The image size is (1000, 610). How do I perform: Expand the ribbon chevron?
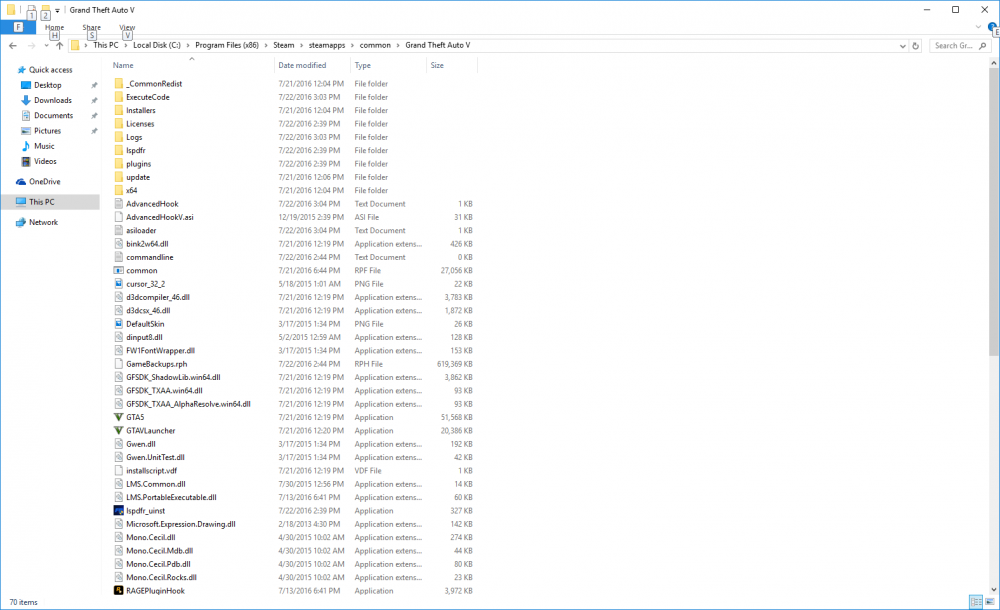(978, 27)
